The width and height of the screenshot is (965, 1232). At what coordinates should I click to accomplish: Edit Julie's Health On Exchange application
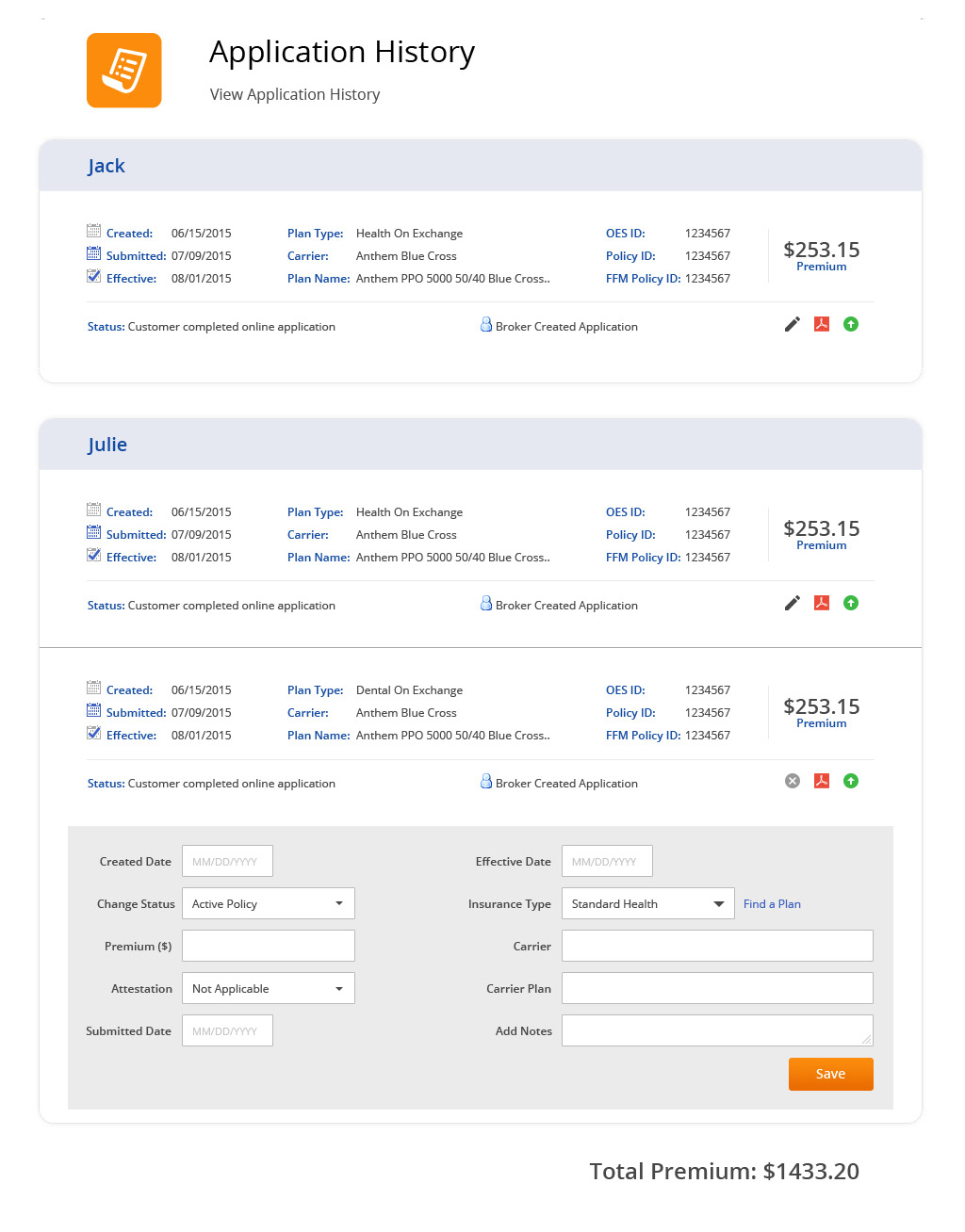[x=793, y=603]
